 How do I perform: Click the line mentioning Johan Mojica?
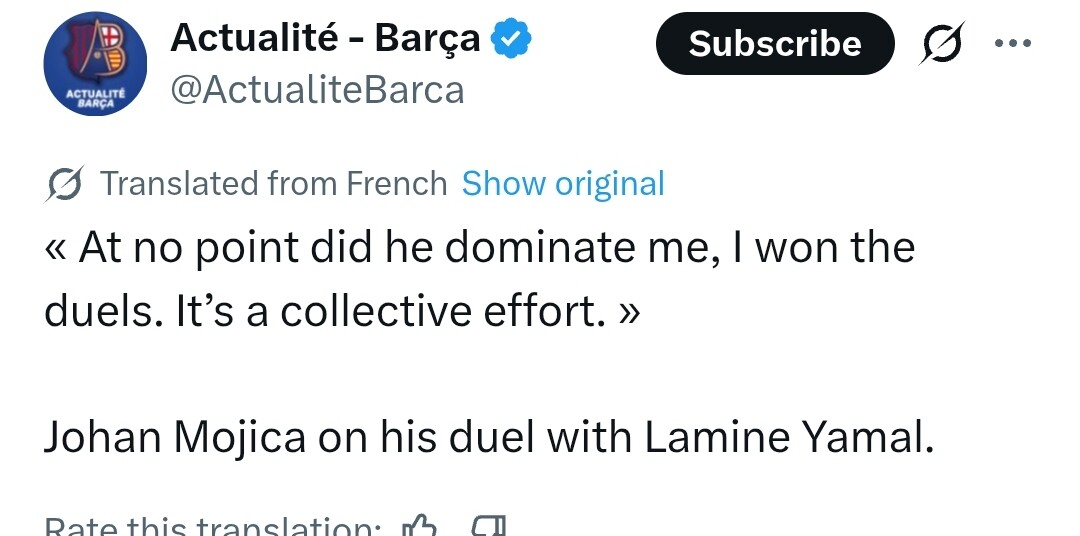pyautogui.click(x=488, y=439)
